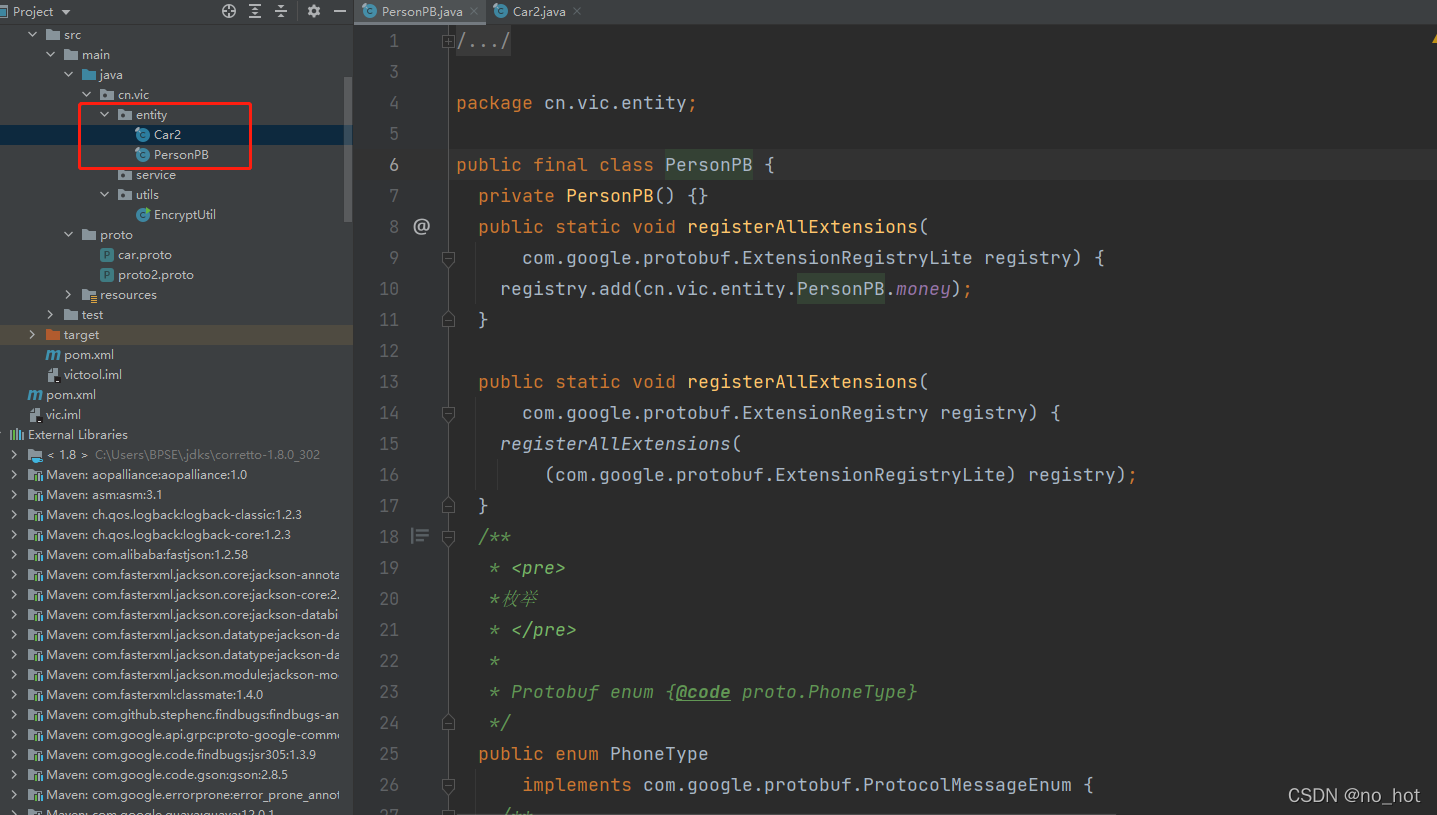Click the doc render gutter icon at line 18
The height and width of the screenshot is (815, 1437).
421,537
